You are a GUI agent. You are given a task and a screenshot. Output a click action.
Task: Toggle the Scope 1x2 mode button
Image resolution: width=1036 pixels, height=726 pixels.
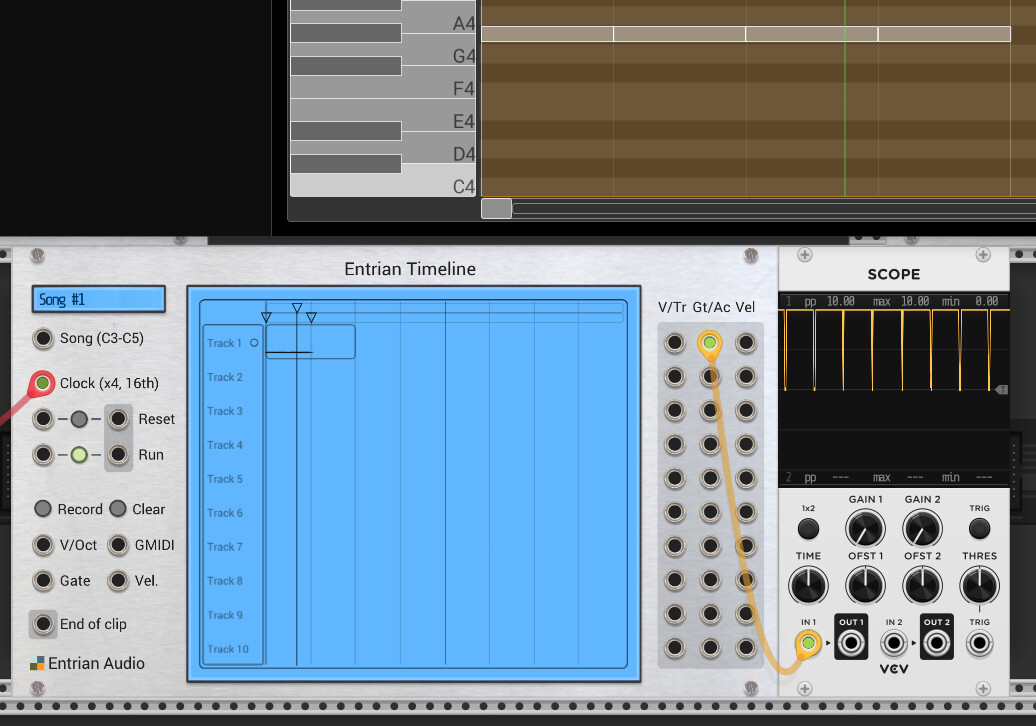pyautogui.click(x=808, y=528)
